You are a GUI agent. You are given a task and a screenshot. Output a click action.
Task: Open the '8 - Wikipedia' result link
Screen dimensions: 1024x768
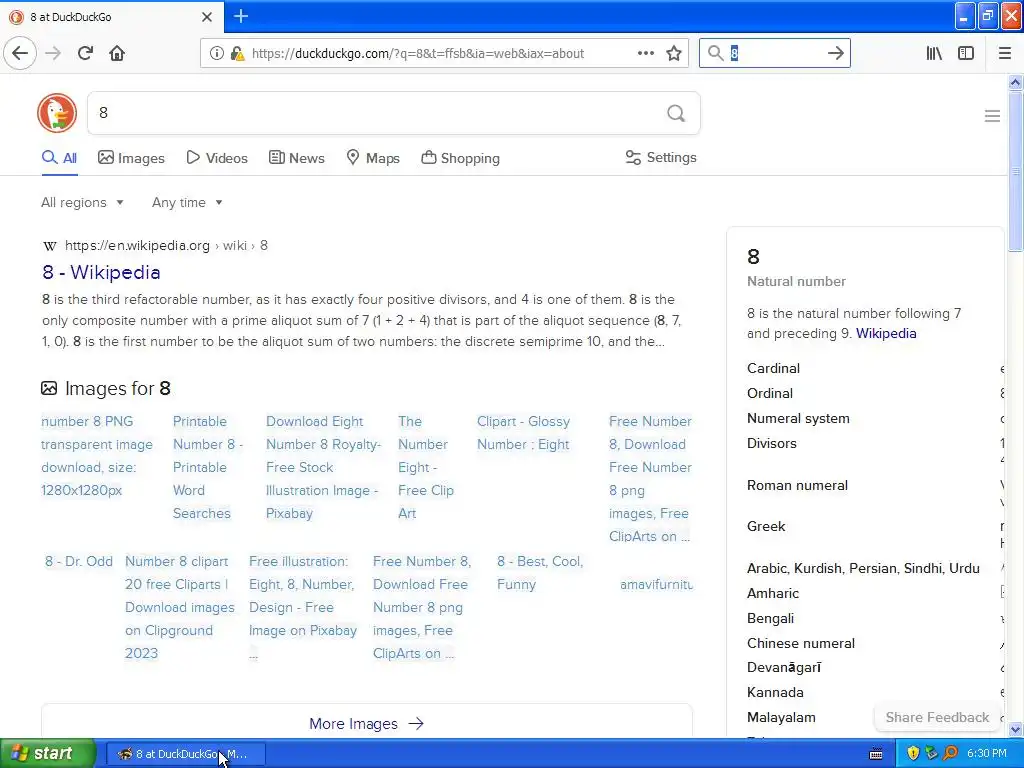tap(101, 272)
